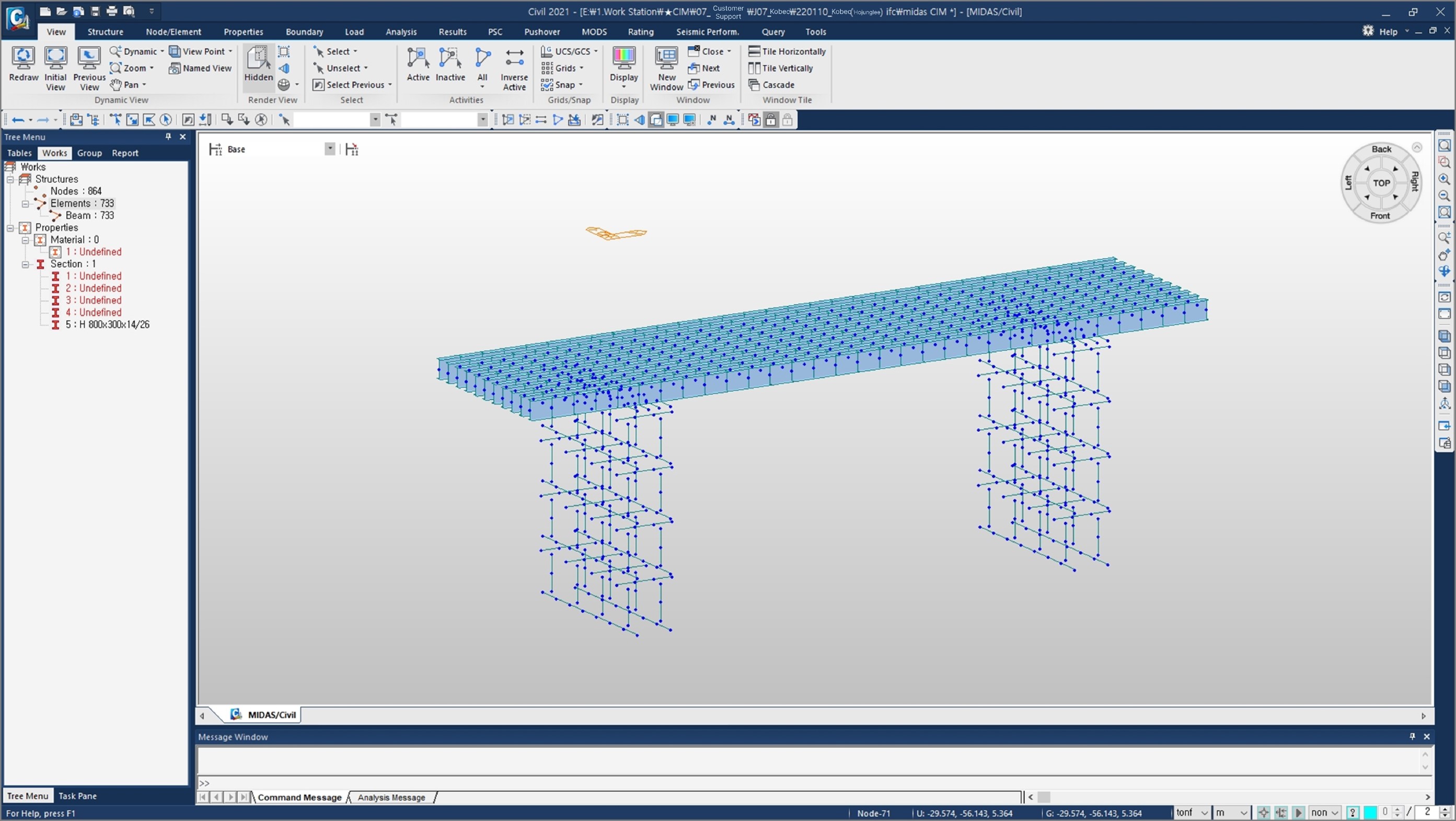Open the Base story dropdown
This screenshot has width=1456, height=821.
point(330,149)
